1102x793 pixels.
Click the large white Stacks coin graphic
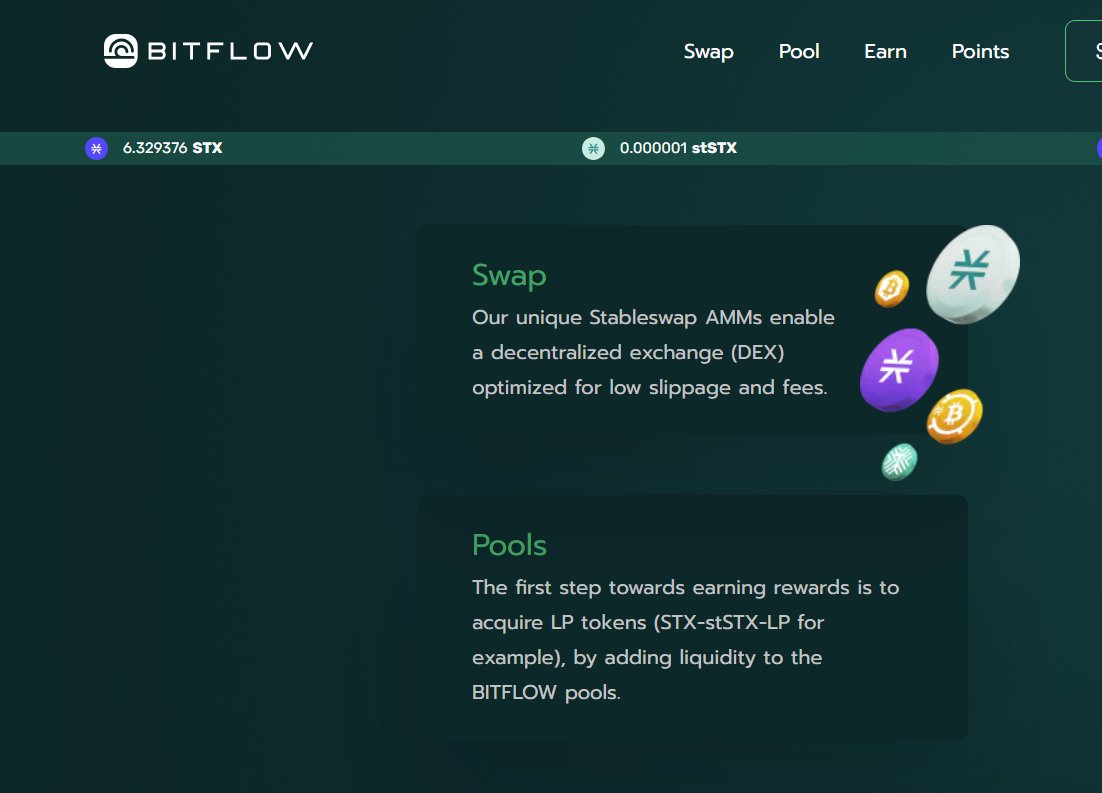click(973, 274)
